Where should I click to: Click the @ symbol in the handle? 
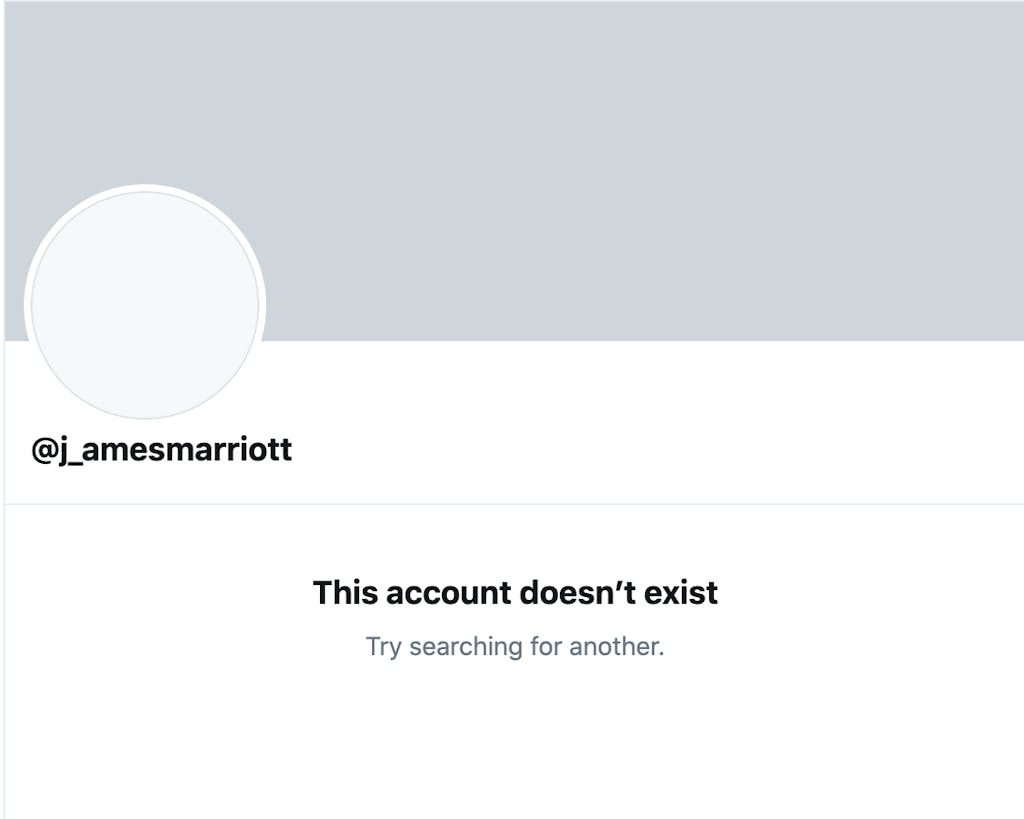(46, 449)
